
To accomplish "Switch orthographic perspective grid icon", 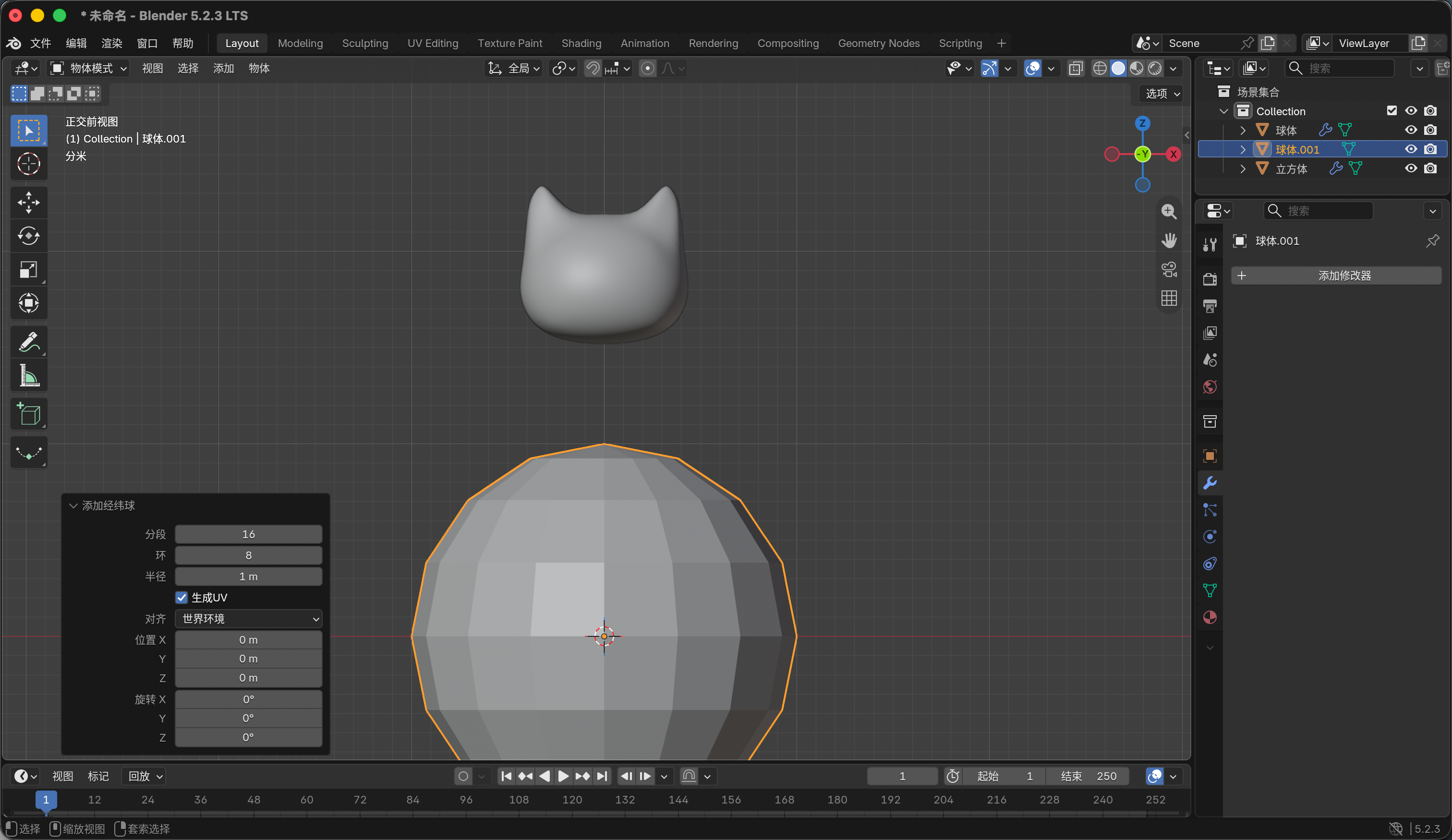I will click(x=1169, y=298).
